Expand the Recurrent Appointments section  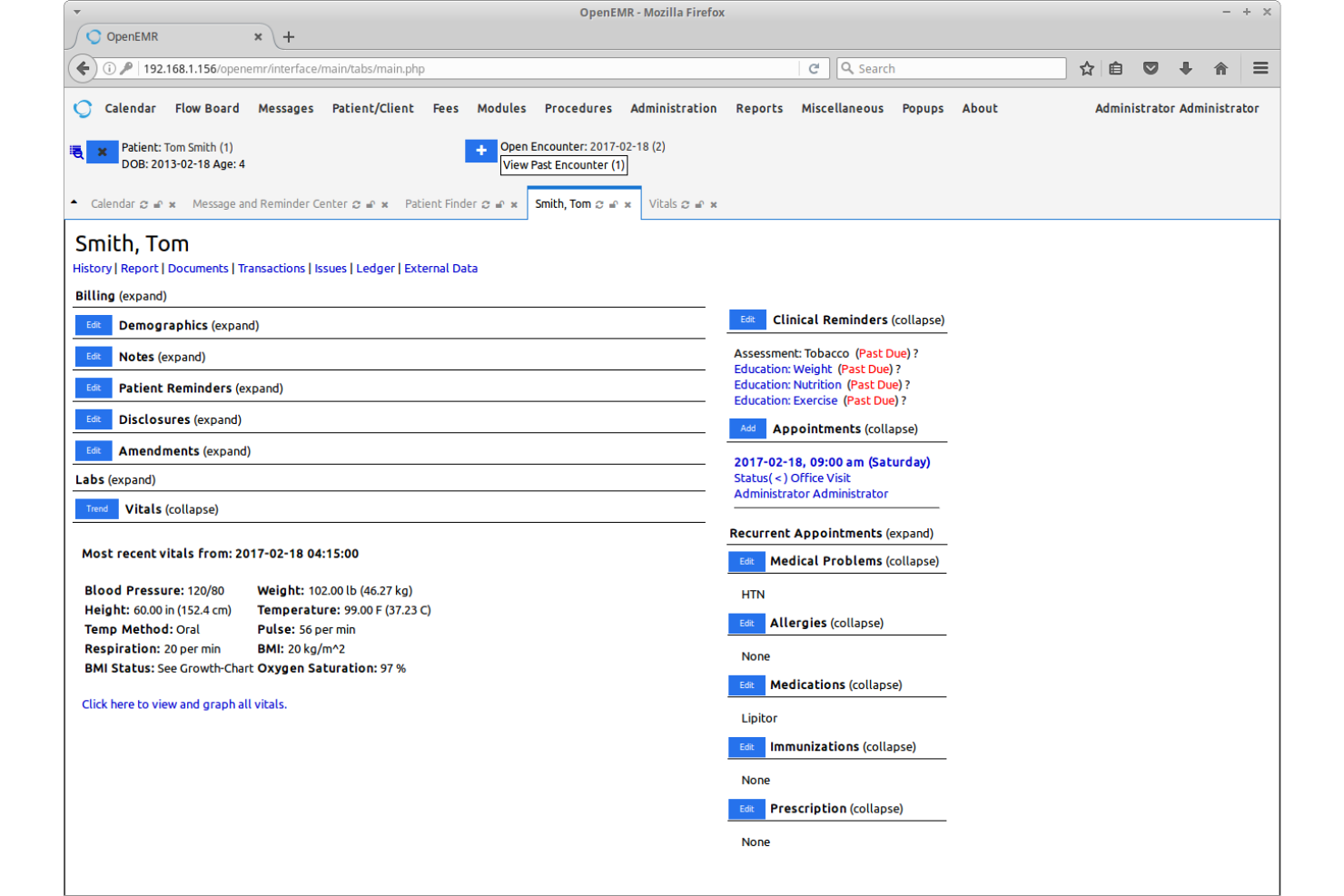pyautogui.click(x=912, y=533)
